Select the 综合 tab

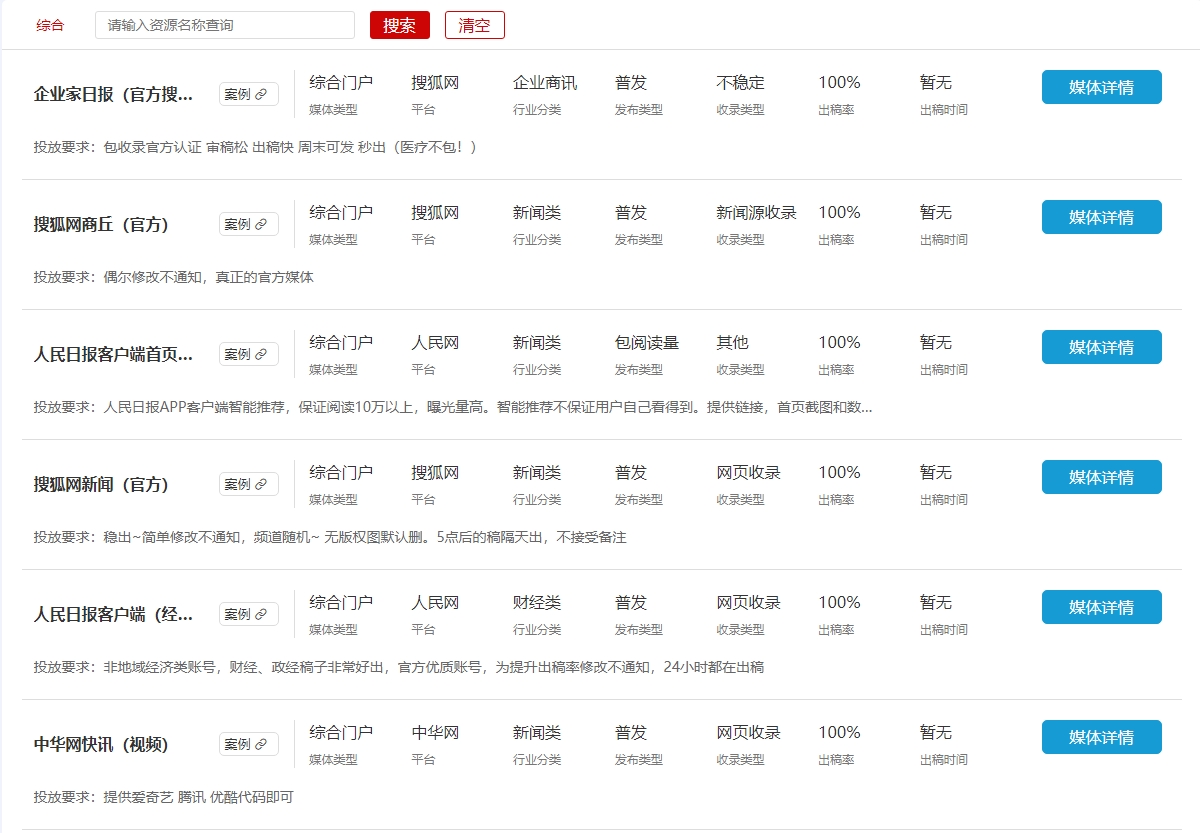point(50,25)
